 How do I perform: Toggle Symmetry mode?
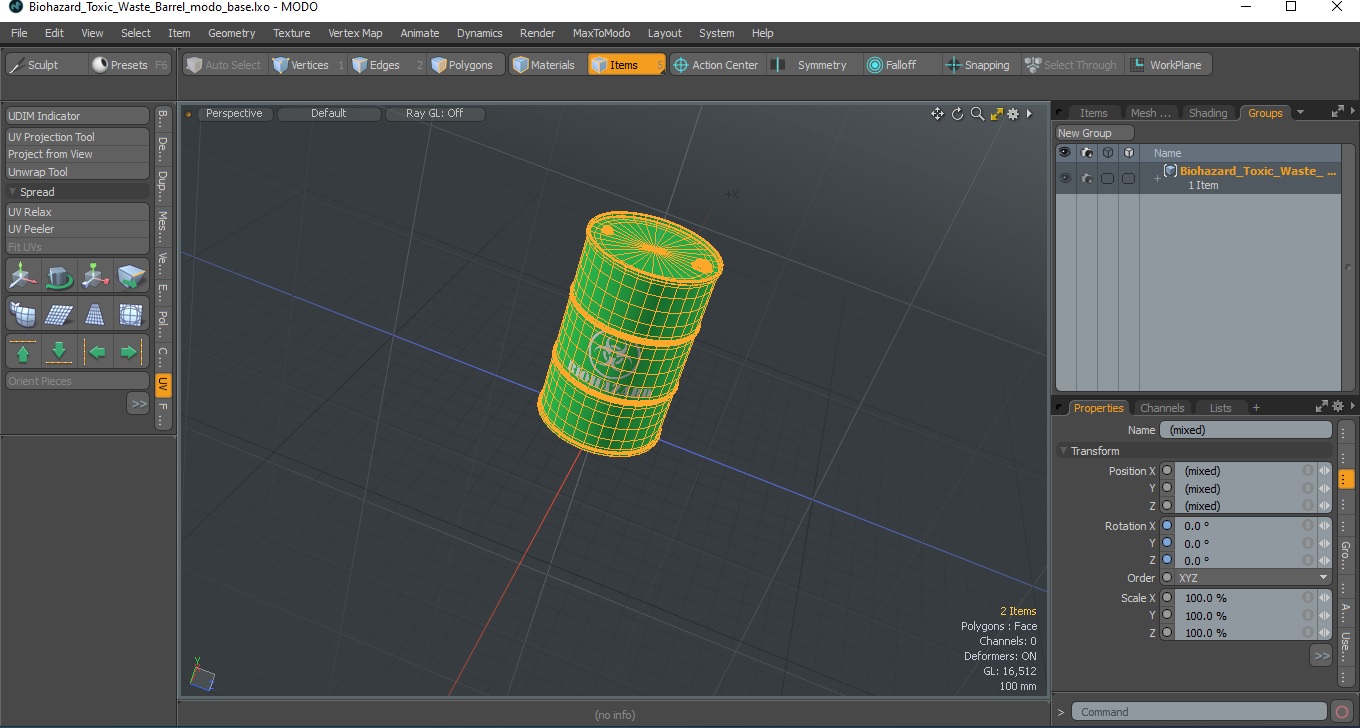(x=811, y=65)
